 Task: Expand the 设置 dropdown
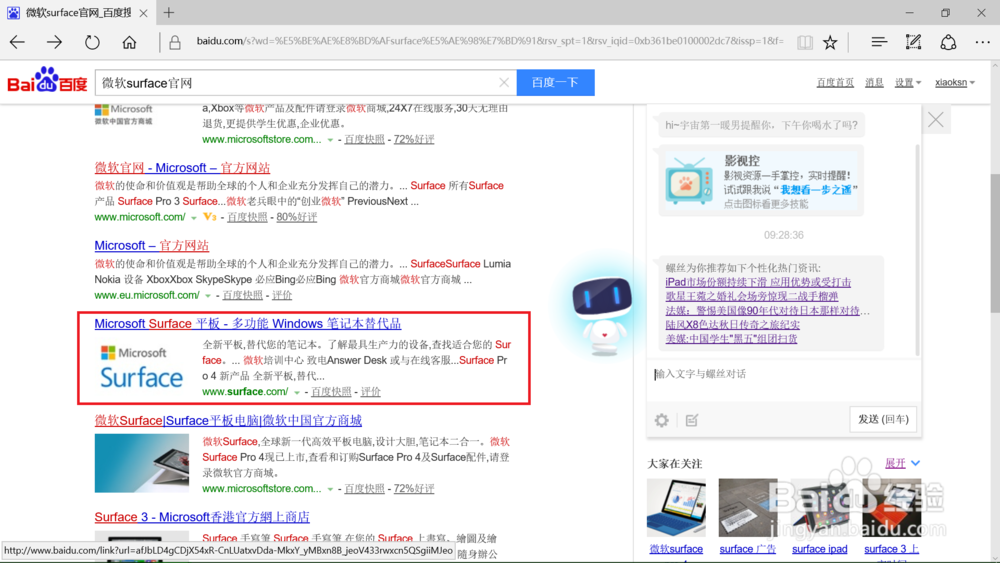[908, 82]
